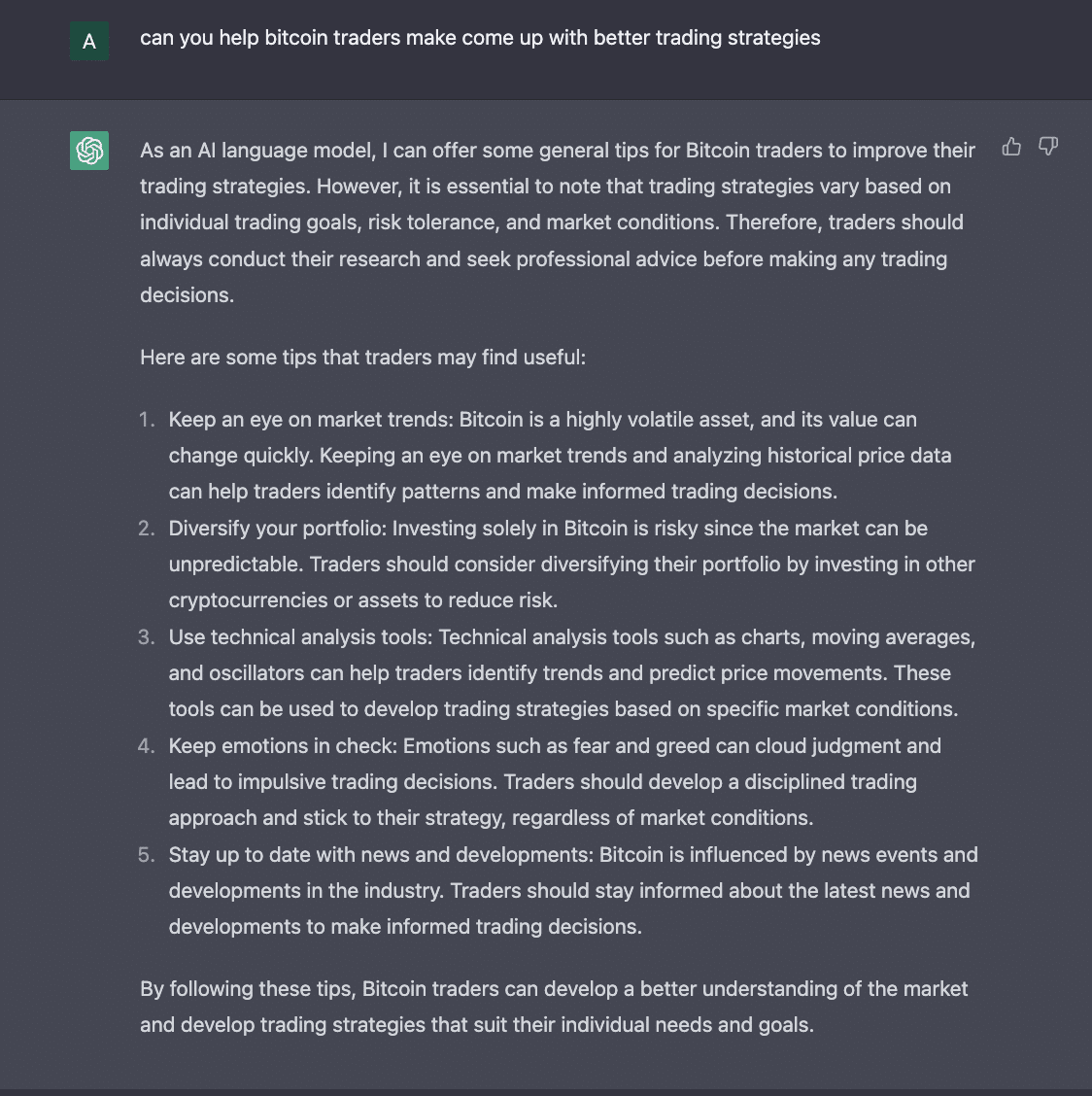Click list item two about diversifying portfolio
This screenshot has height=1096, width=1092.
(544, 564)
